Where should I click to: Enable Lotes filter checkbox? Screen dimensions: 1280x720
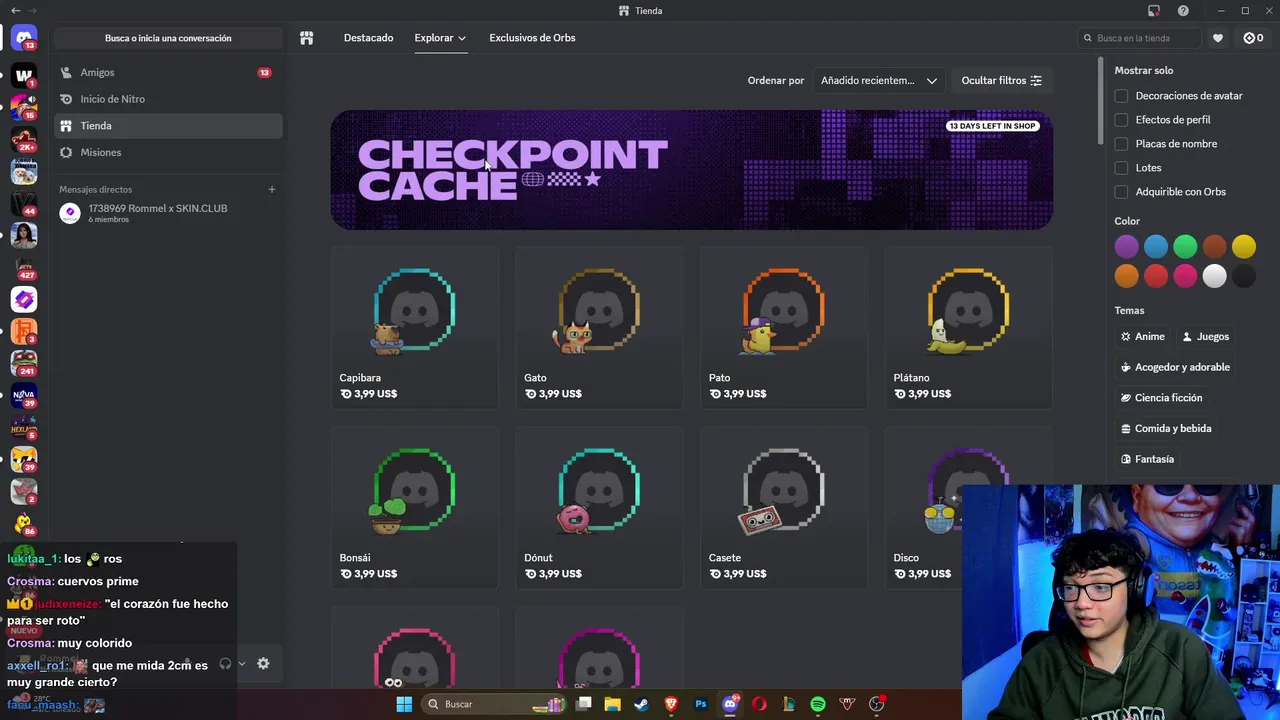(x=1121, y=168)
